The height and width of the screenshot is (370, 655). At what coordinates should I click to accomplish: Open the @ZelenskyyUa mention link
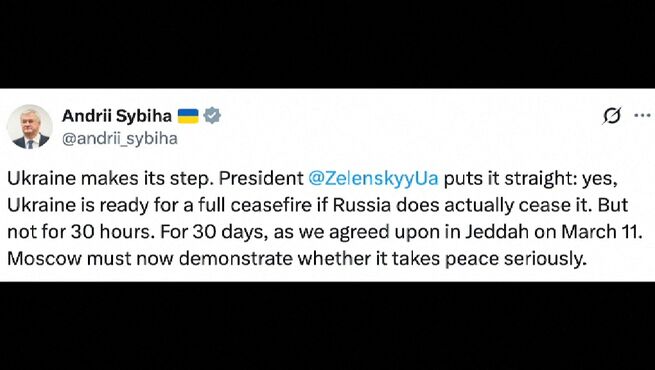coord(373,178)
